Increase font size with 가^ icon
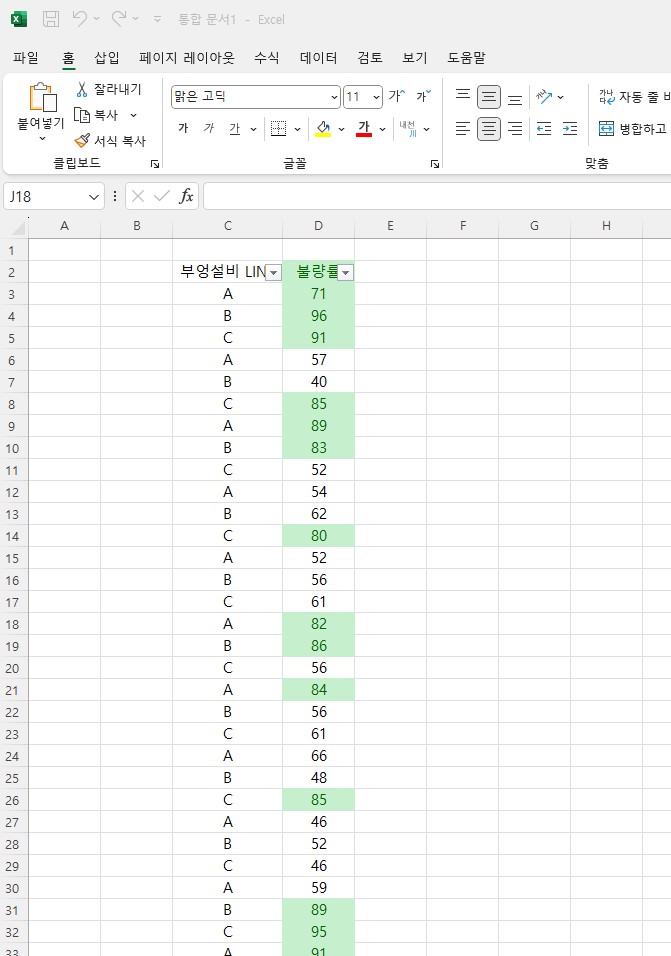The height and width of the screenshot is (956, 671). (x=397, y=96)
